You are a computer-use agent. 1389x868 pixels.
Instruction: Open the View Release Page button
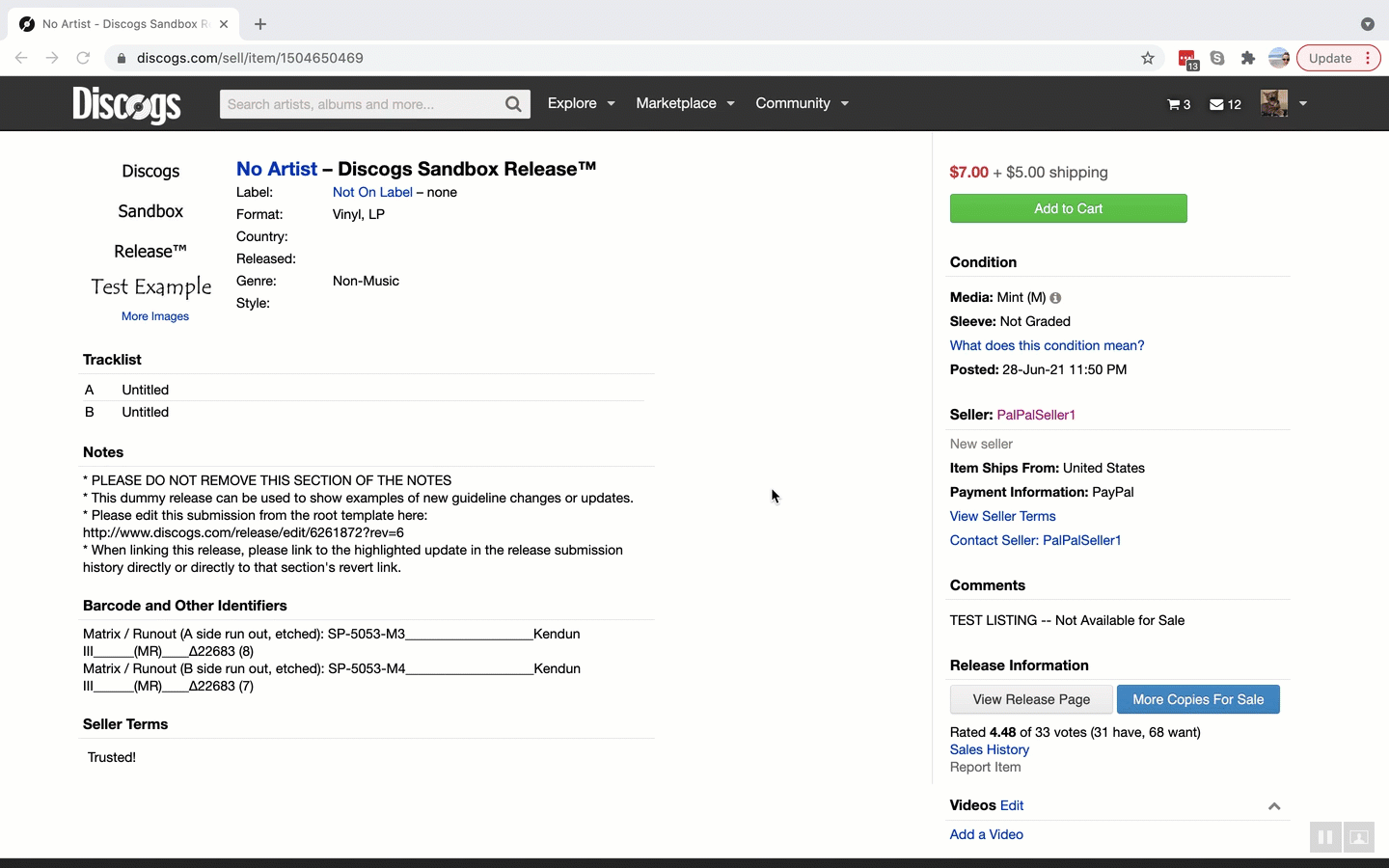pos(1030,699)
